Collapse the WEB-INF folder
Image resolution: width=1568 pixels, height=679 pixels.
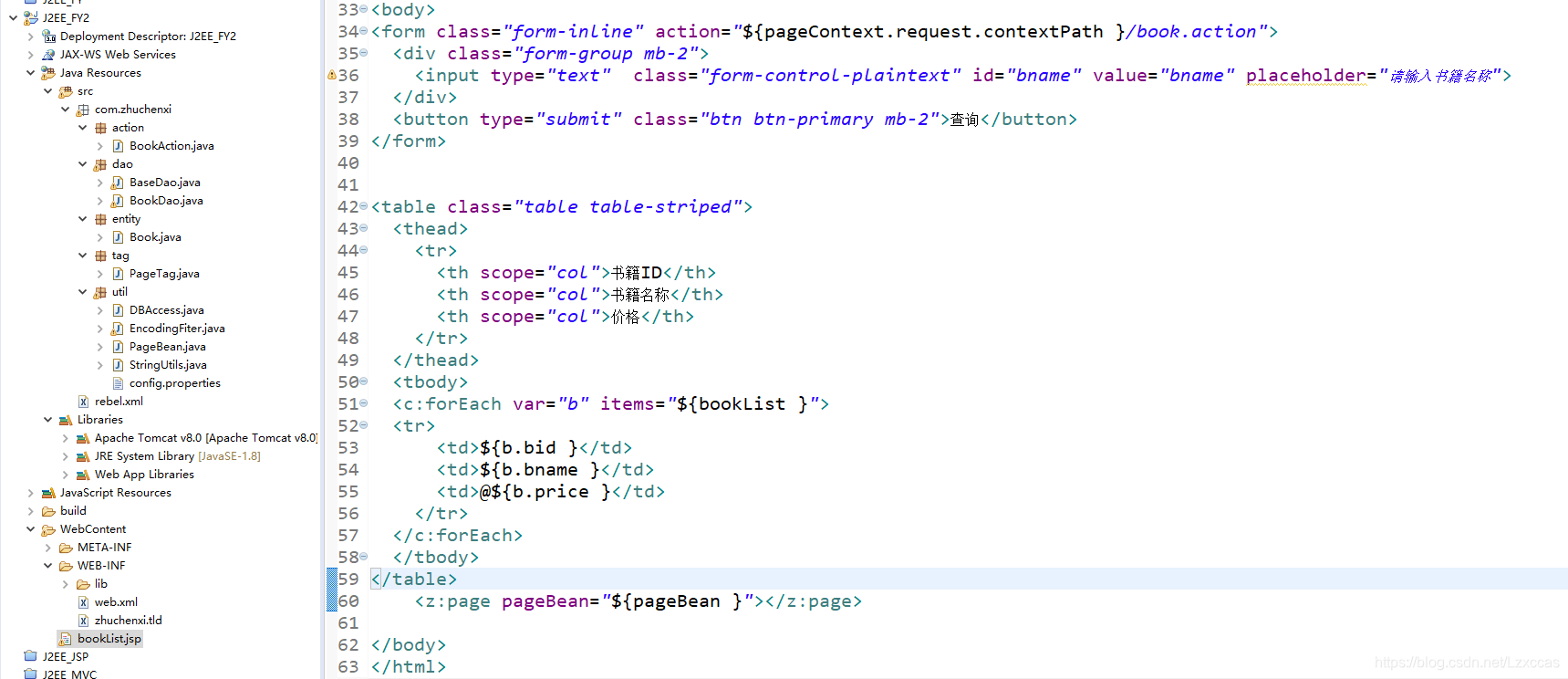(x=47, y=566)
